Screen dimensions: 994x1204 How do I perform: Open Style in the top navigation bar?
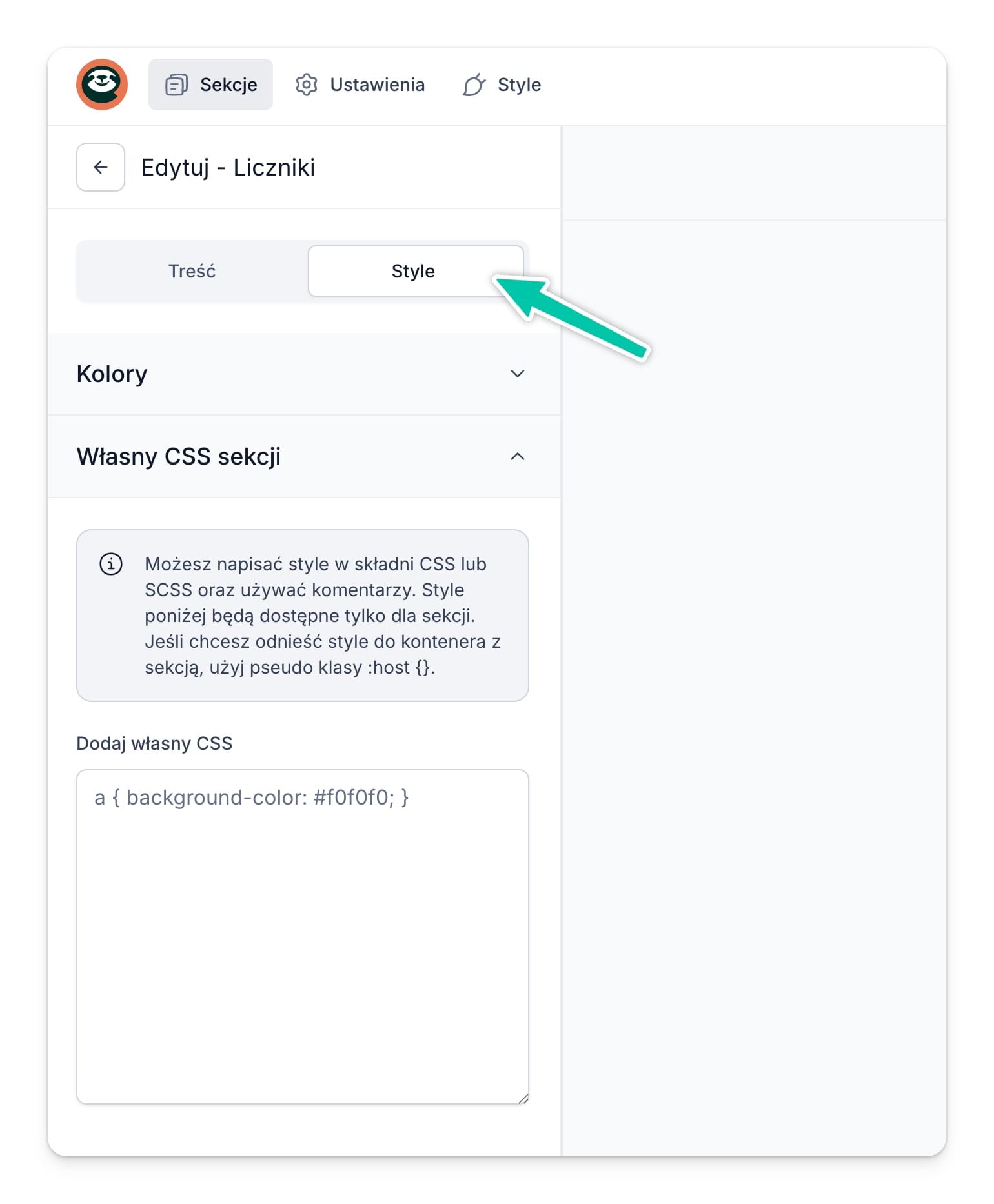click(x=502, y=85)
